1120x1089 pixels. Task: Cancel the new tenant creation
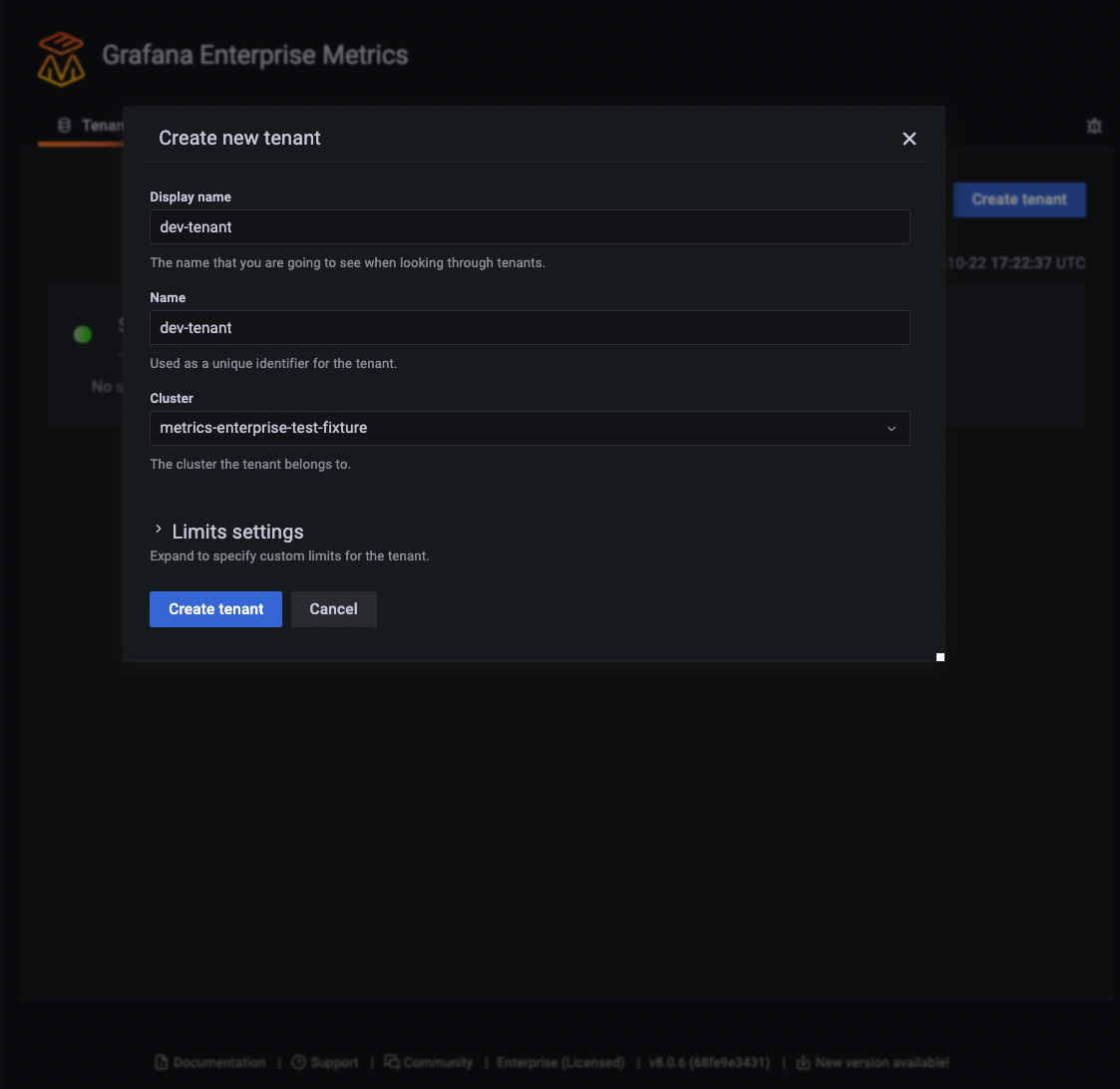[x=333, y=608]
